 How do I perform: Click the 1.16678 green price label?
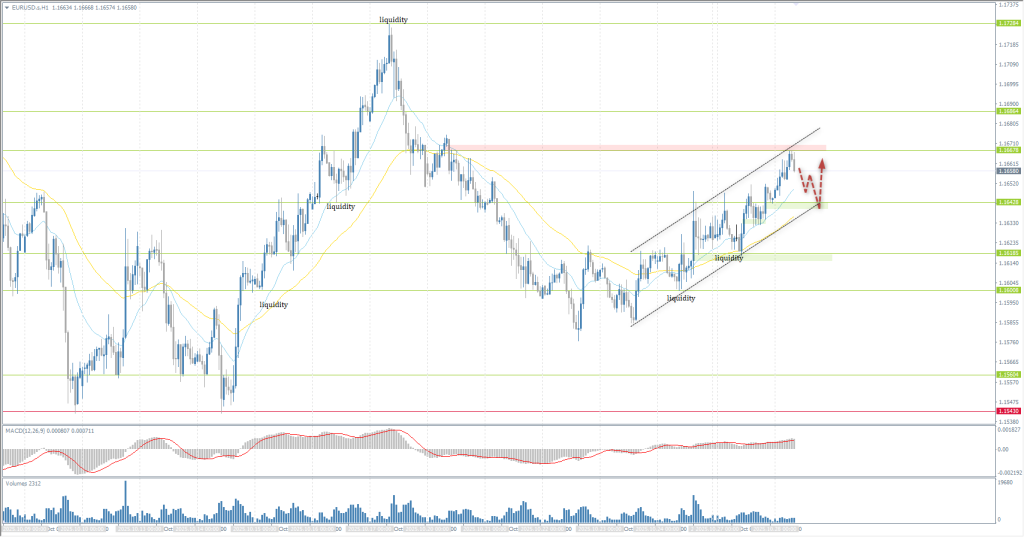click(x=1008, y=151)
